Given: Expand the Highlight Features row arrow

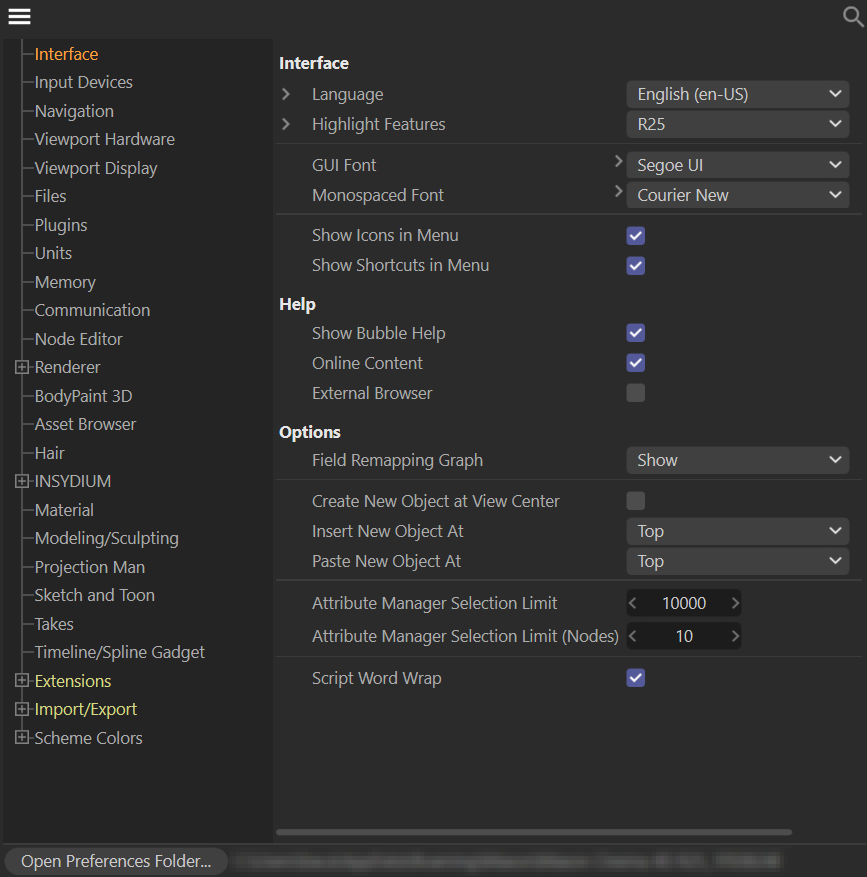Looking at the screenshot, I should (286, 124).
